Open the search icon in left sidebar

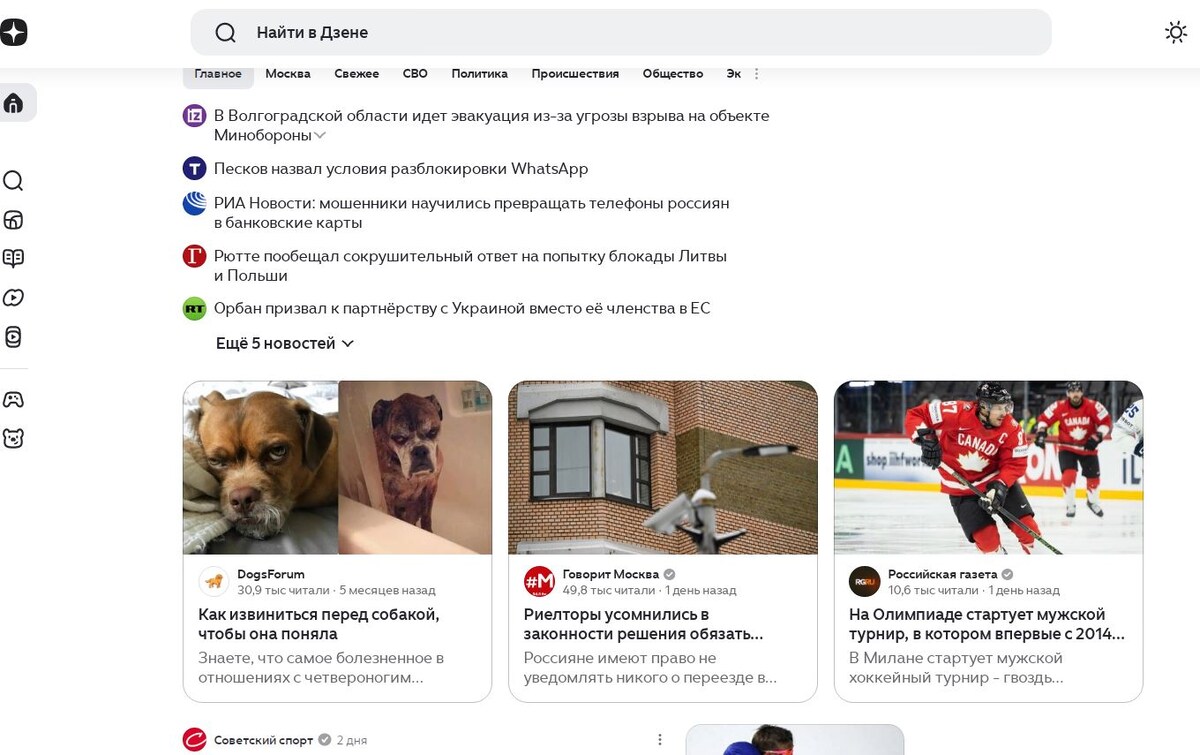13,181
